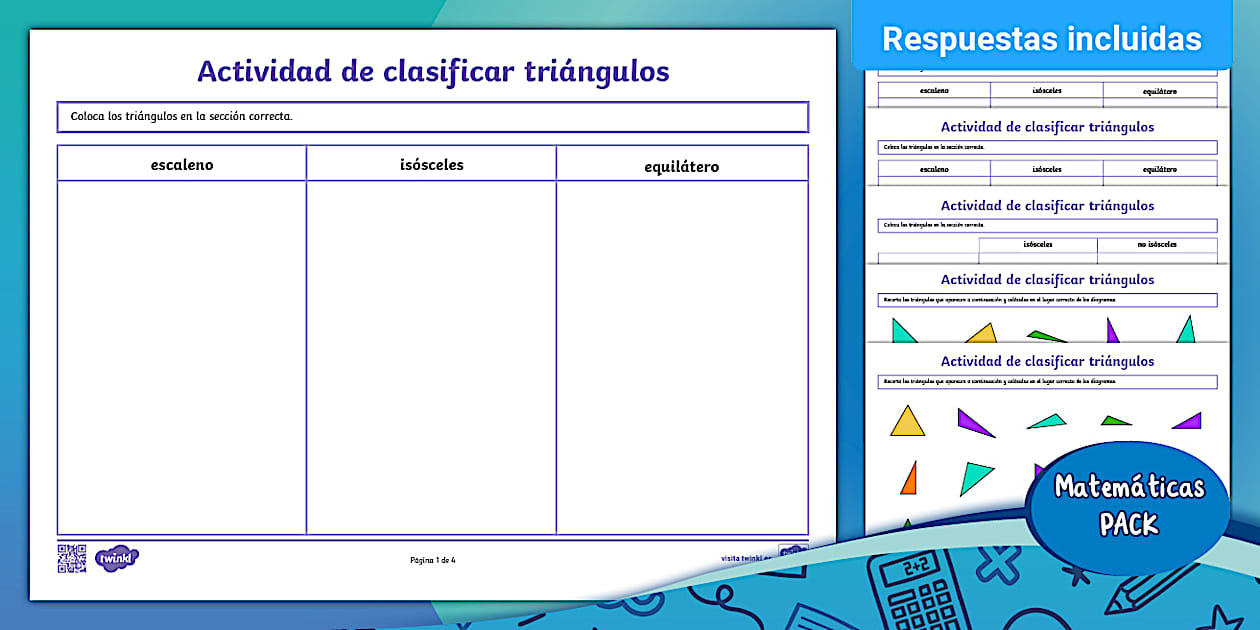This screenshot has width=1260, height=630.
Task: Click the 'Coloca los triángulos' instruction box
Action: (432, 117)
